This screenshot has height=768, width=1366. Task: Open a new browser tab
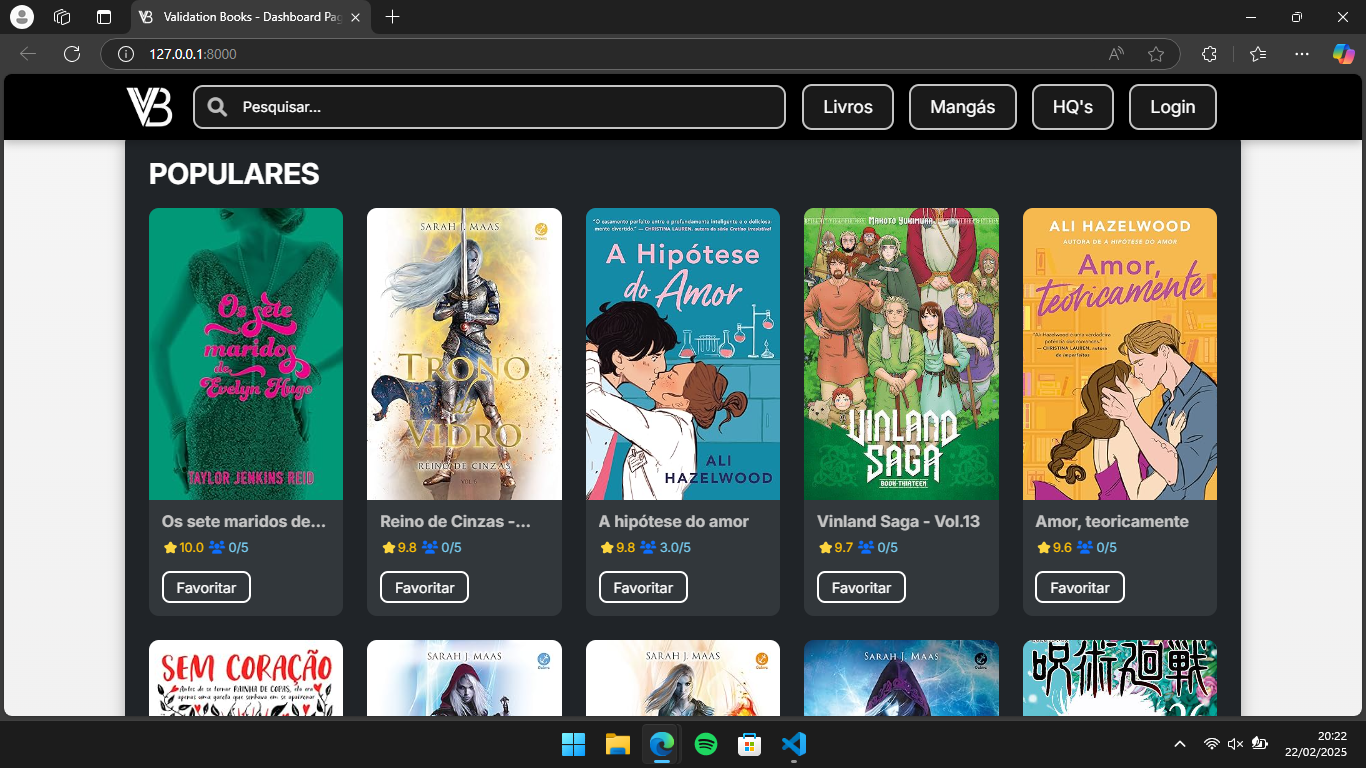[x=392, y=17]
